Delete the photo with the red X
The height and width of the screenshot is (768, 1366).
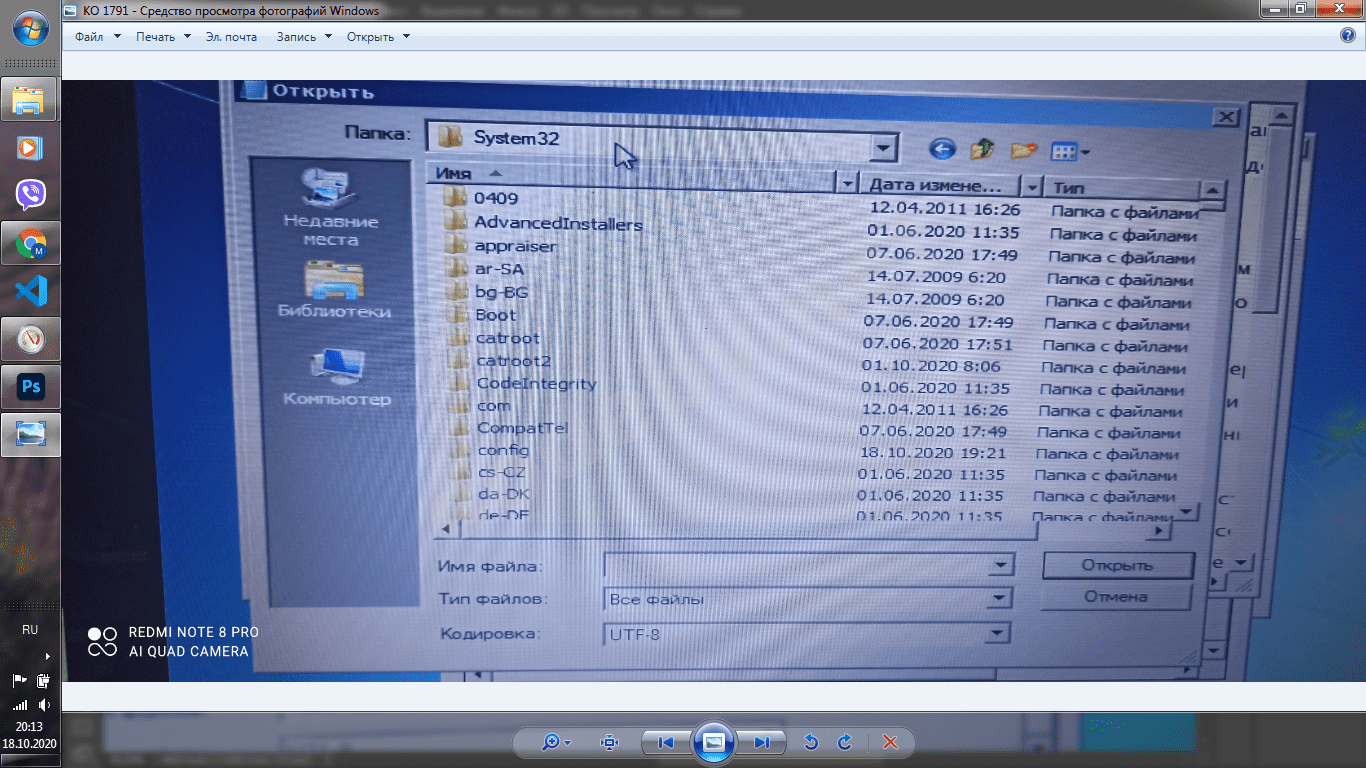point(890,742)
